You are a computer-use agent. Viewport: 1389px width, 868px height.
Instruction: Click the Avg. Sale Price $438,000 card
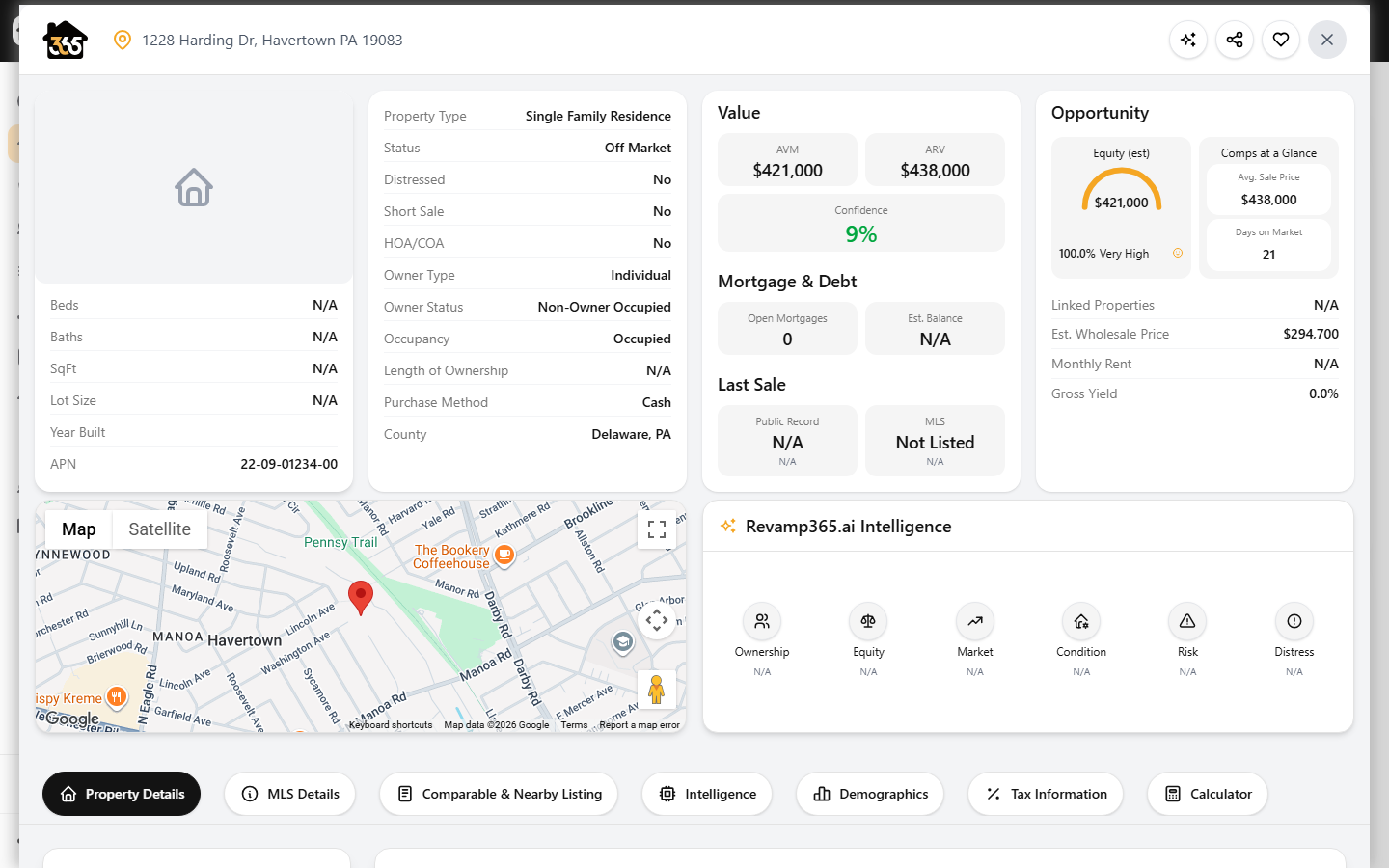1268,189
